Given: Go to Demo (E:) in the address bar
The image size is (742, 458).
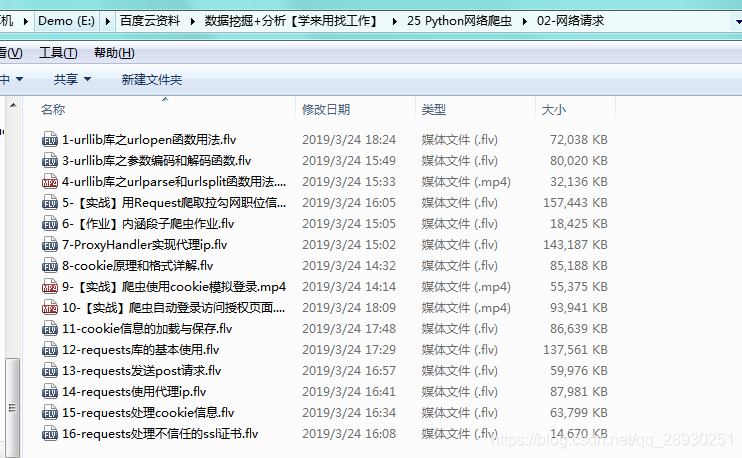Looking at the screenshot, I should coord(66,21).
